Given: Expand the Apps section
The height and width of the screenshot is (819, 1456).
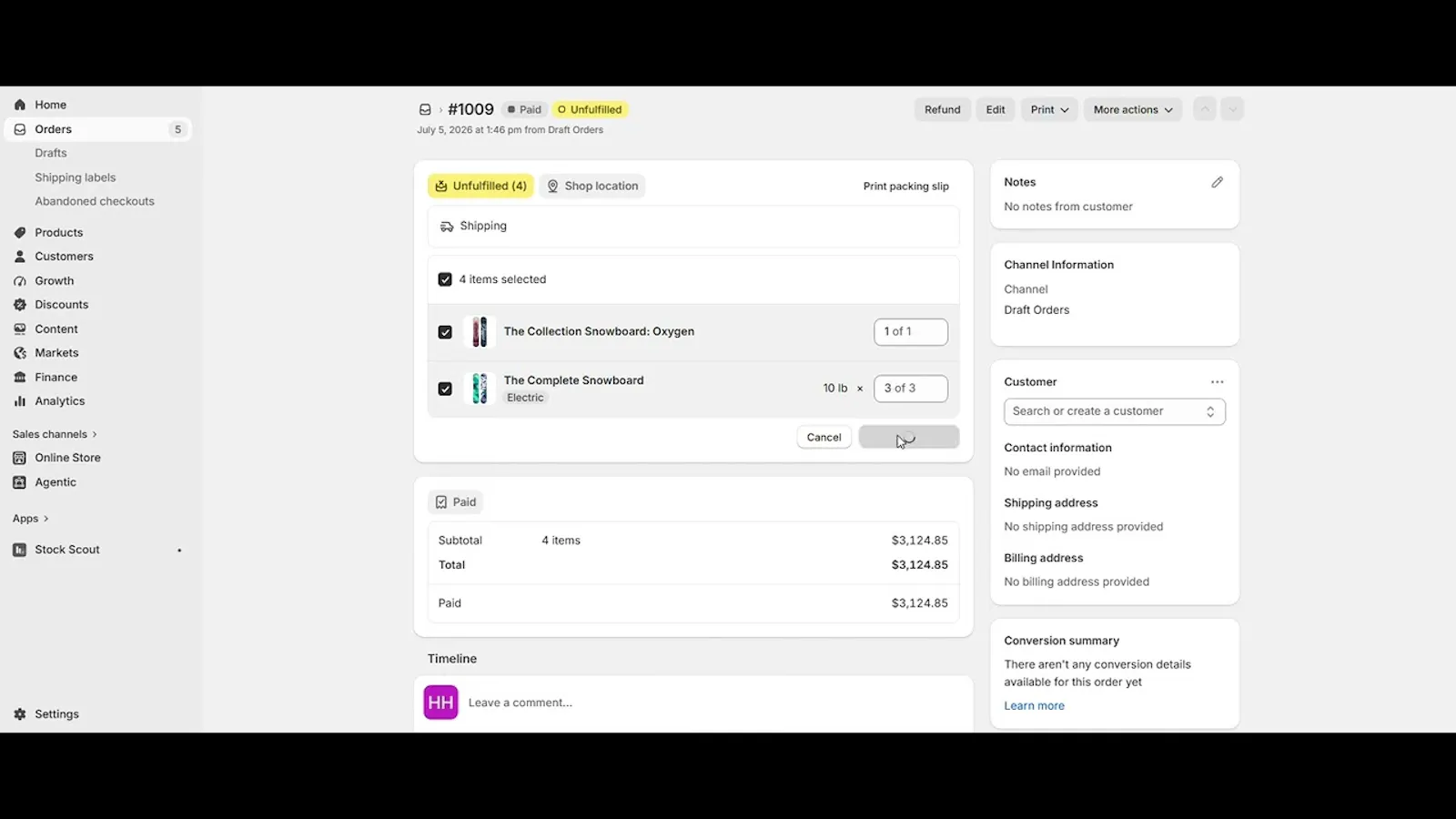Looking at the screenshot, I should tap(30, 519).
